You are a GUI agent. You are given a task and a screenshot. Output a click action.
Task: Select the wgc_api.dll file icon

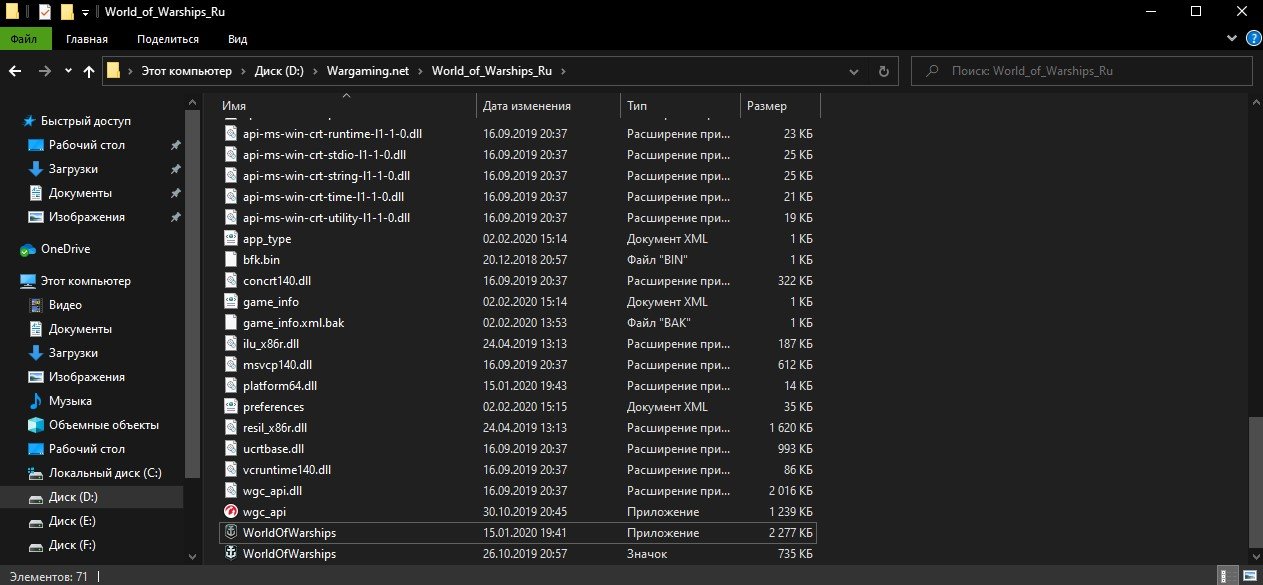coord(230,491)
